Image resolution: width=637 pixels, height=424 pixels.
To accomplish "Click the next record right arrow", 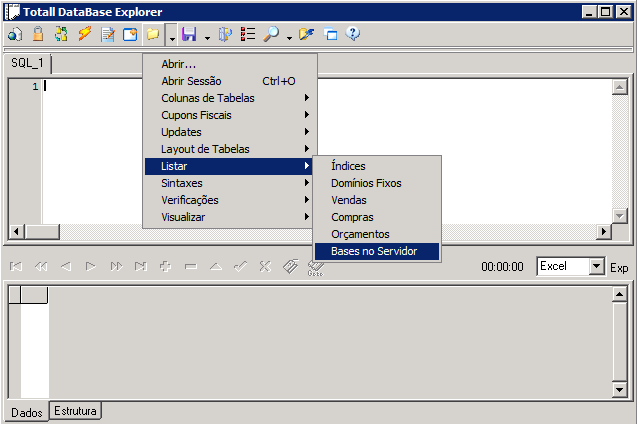I will coord(91,266).
